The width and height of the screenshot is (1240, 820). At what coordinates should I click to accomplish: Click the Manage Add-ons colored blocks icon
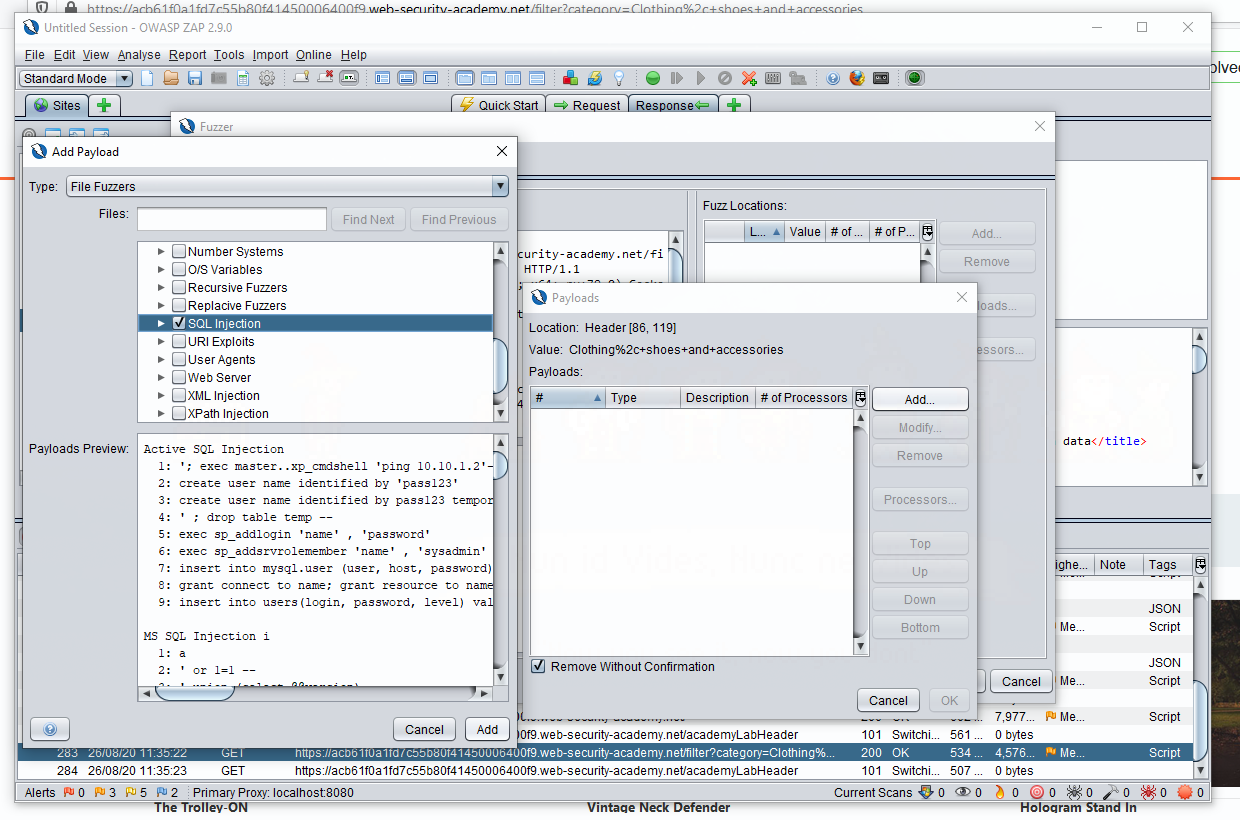coord(570,78)
